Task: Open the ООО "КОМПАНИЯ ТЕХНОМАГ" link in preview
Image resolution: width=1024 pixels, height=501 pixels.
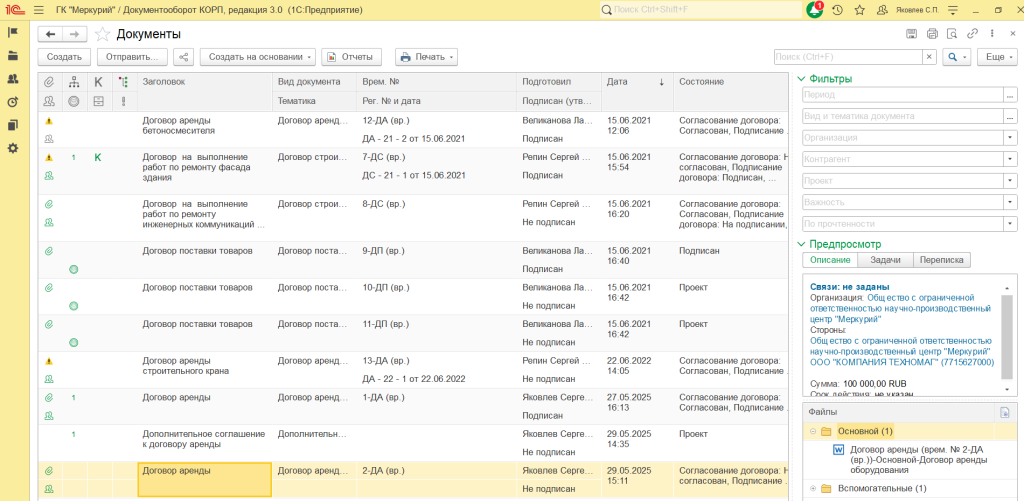Action: 902,362
